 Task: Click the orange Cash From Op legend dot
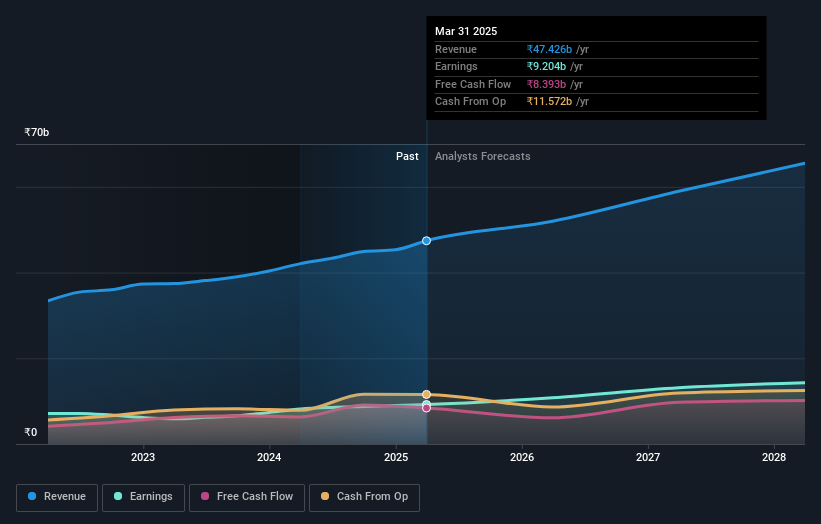pos(325,496)
